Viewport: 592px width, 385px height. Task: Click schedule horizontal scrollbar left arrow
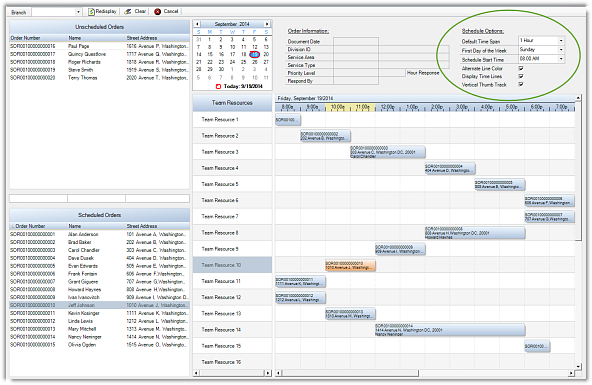click(278, 373)
